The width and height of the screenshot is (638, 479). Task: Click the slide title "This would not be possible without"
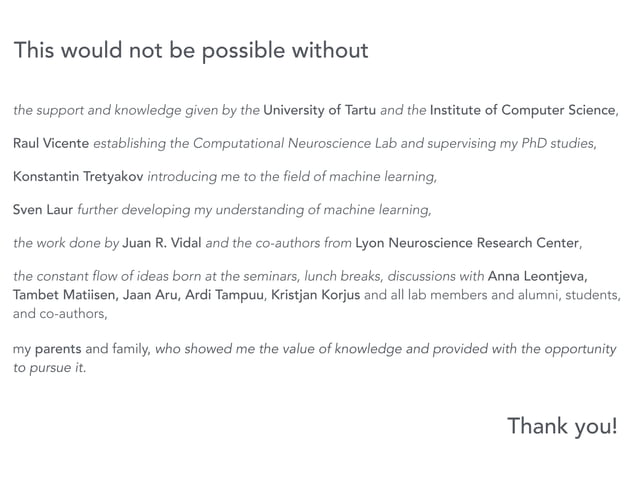[x=191, y=50]
